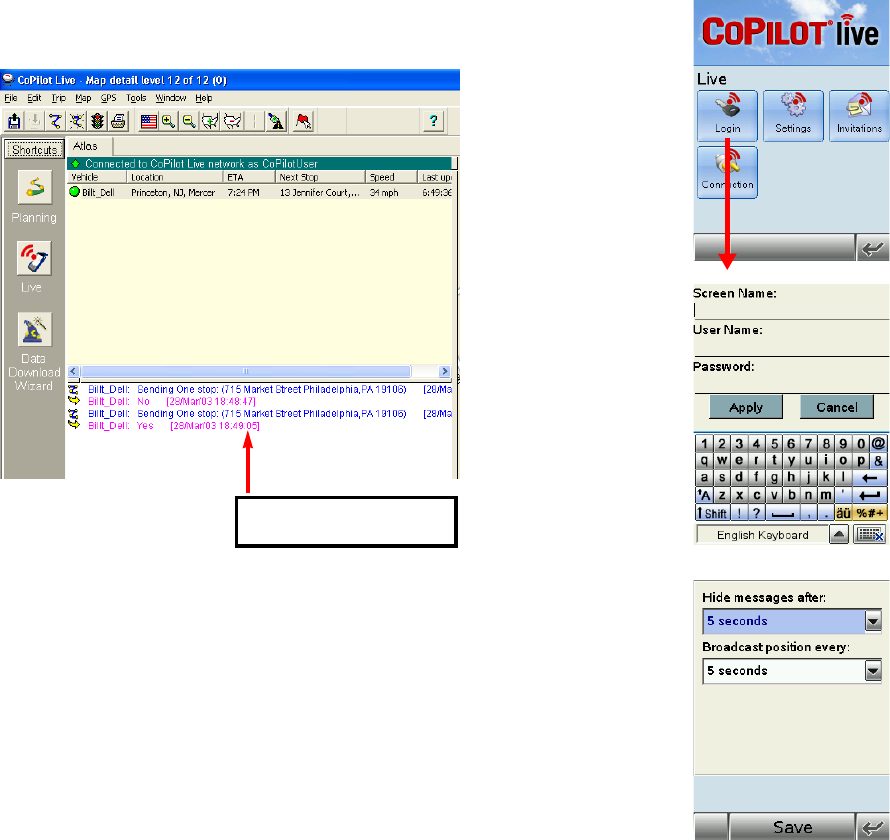The width and height of the screenshot is (890, 840).
Task: Tap the back arrow beside the Save button
Action: point(872,827)
